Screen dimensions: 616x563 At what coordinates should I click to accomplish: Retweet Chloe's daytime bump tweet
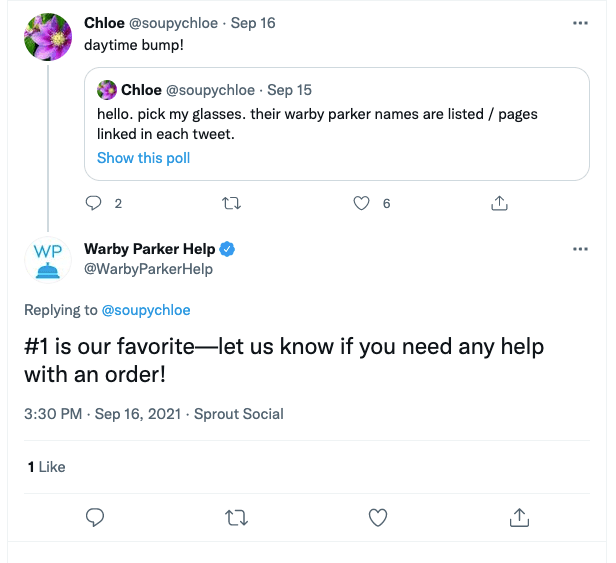(231, 203)
